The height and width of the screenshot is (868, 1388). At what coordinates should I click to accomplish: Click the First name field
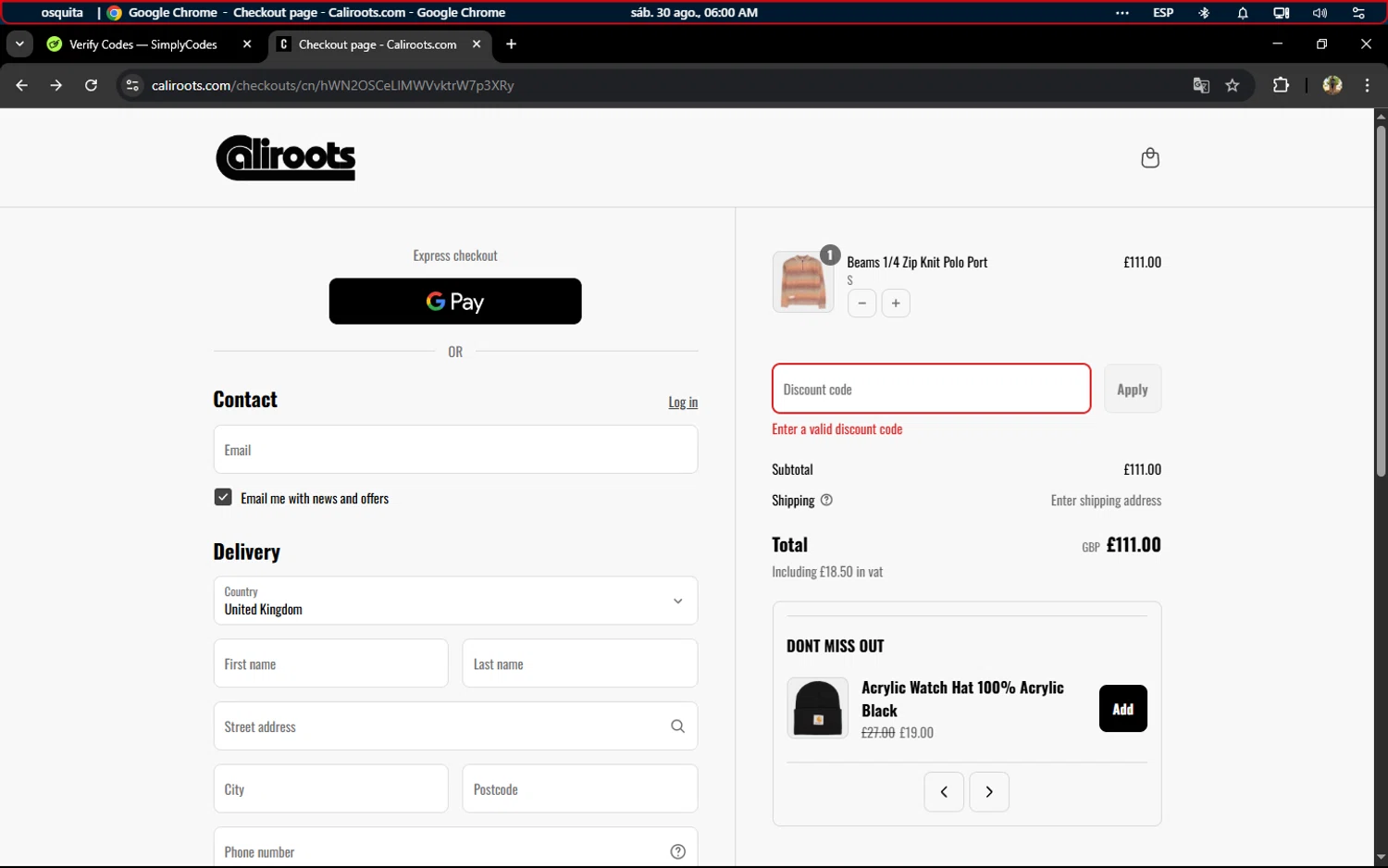pos(331,663)
